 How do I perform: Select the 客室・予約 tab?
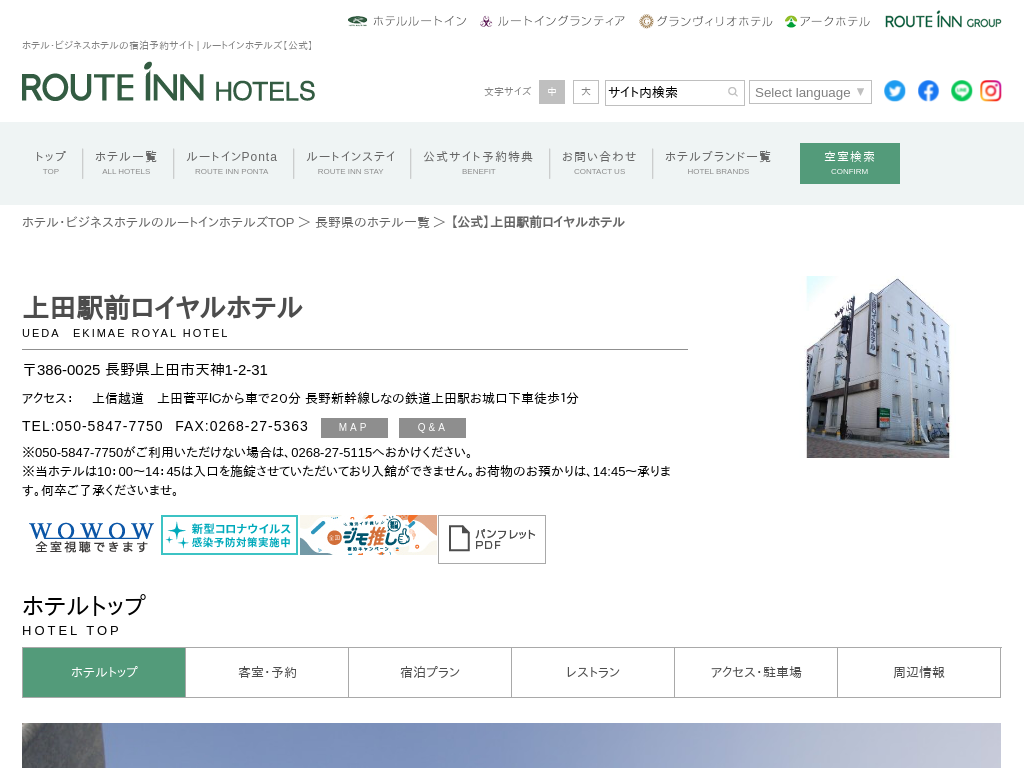point(267,672)
